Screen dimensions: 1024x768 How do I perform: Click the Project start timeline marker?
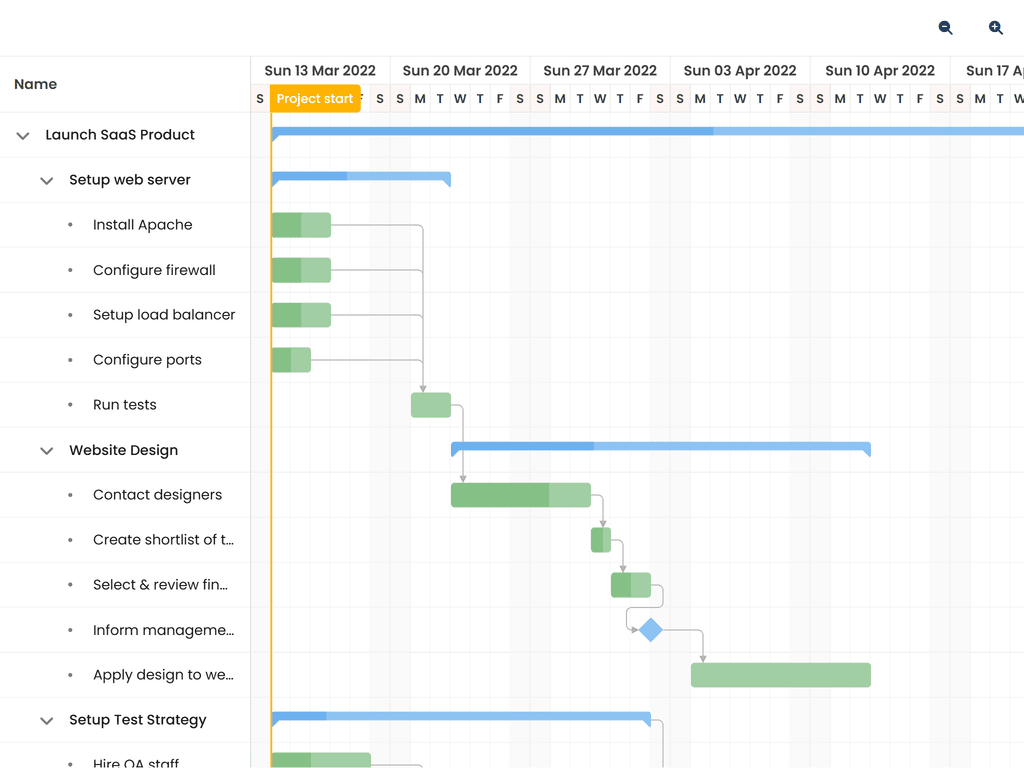point(312,98)
